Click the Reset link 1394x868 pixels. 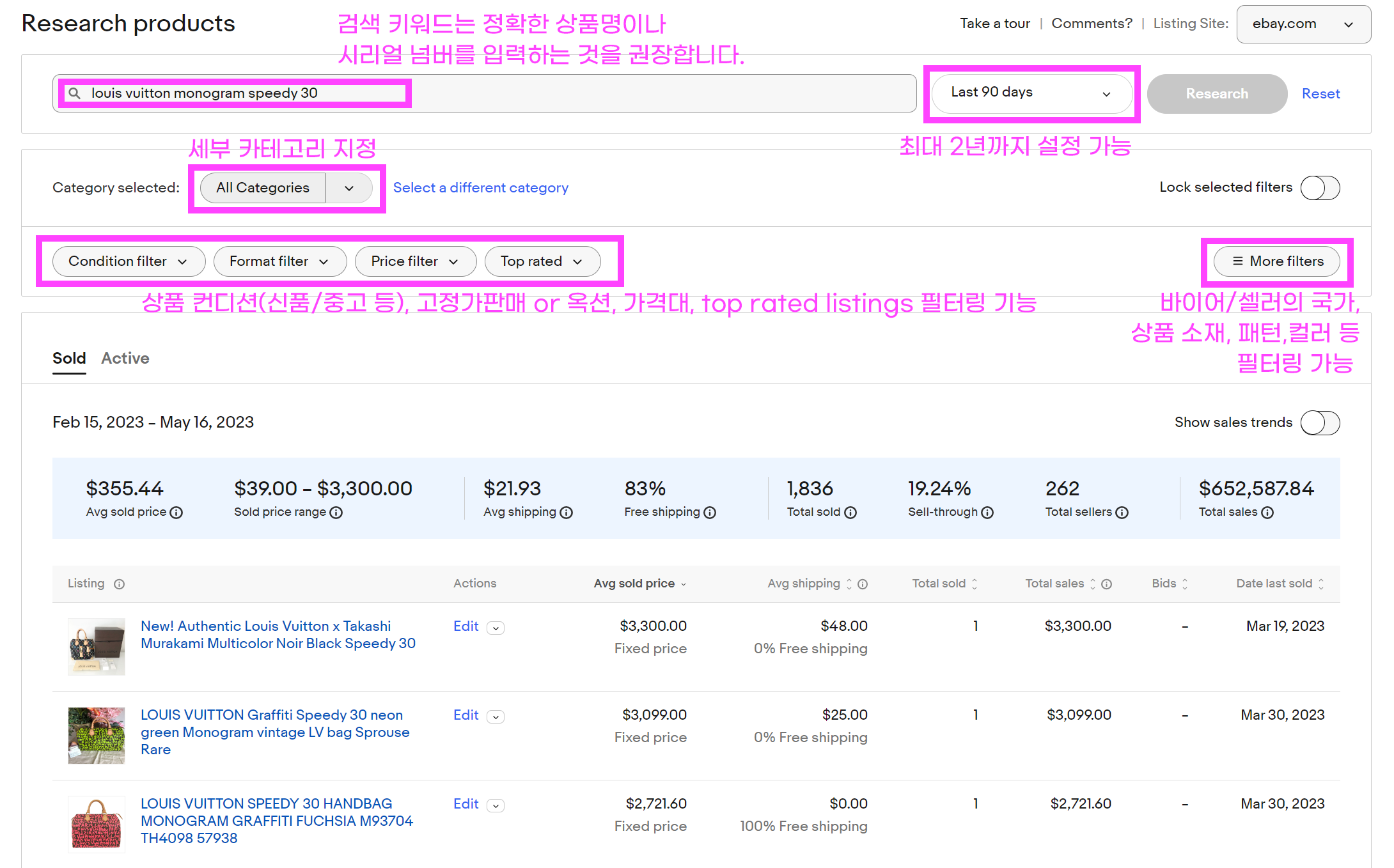click(1320, 94)
